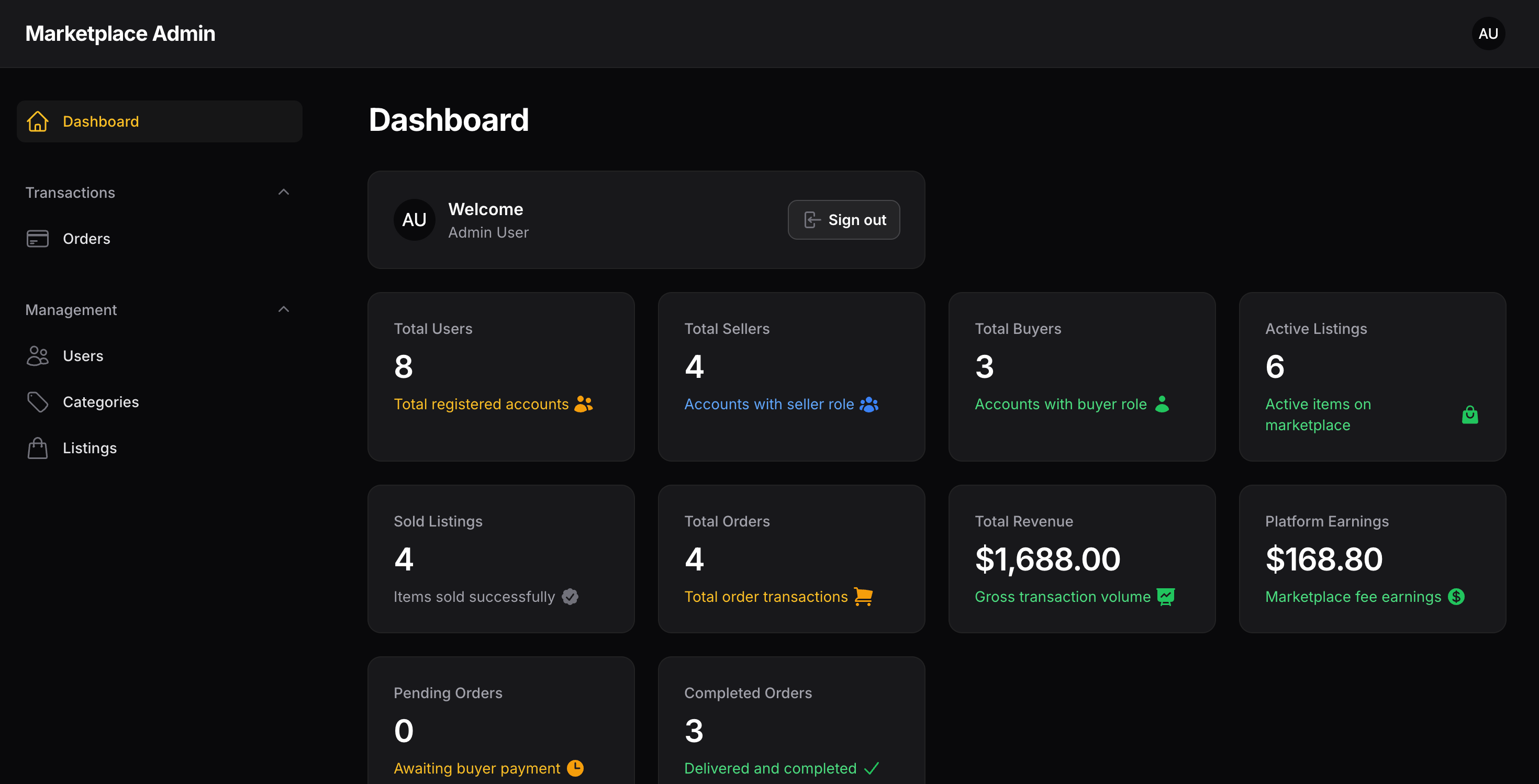Click 'Gross transaction volume' text

tap(1062, 597)
